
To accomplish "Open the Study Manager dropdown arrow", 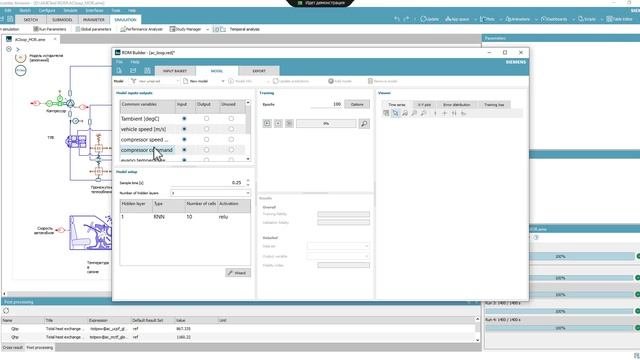I will point(207,29).
